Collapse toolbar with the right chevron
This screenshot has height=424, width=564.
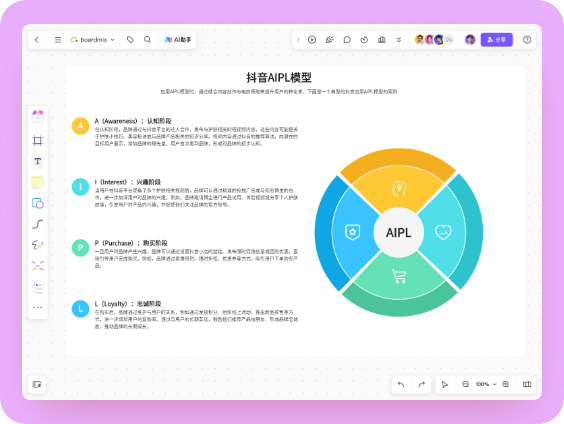click(298, 40)
